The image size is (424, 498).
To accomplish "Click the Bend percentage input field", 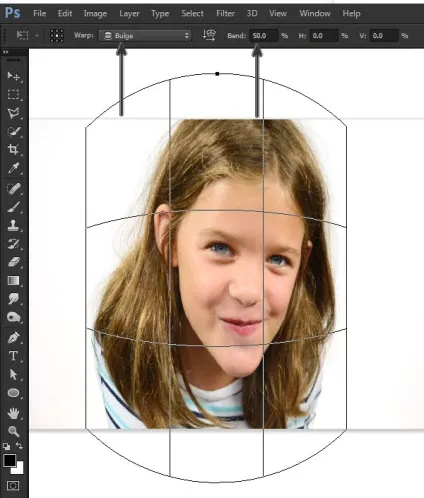I will pyautogui.click(x=264, y=36).
